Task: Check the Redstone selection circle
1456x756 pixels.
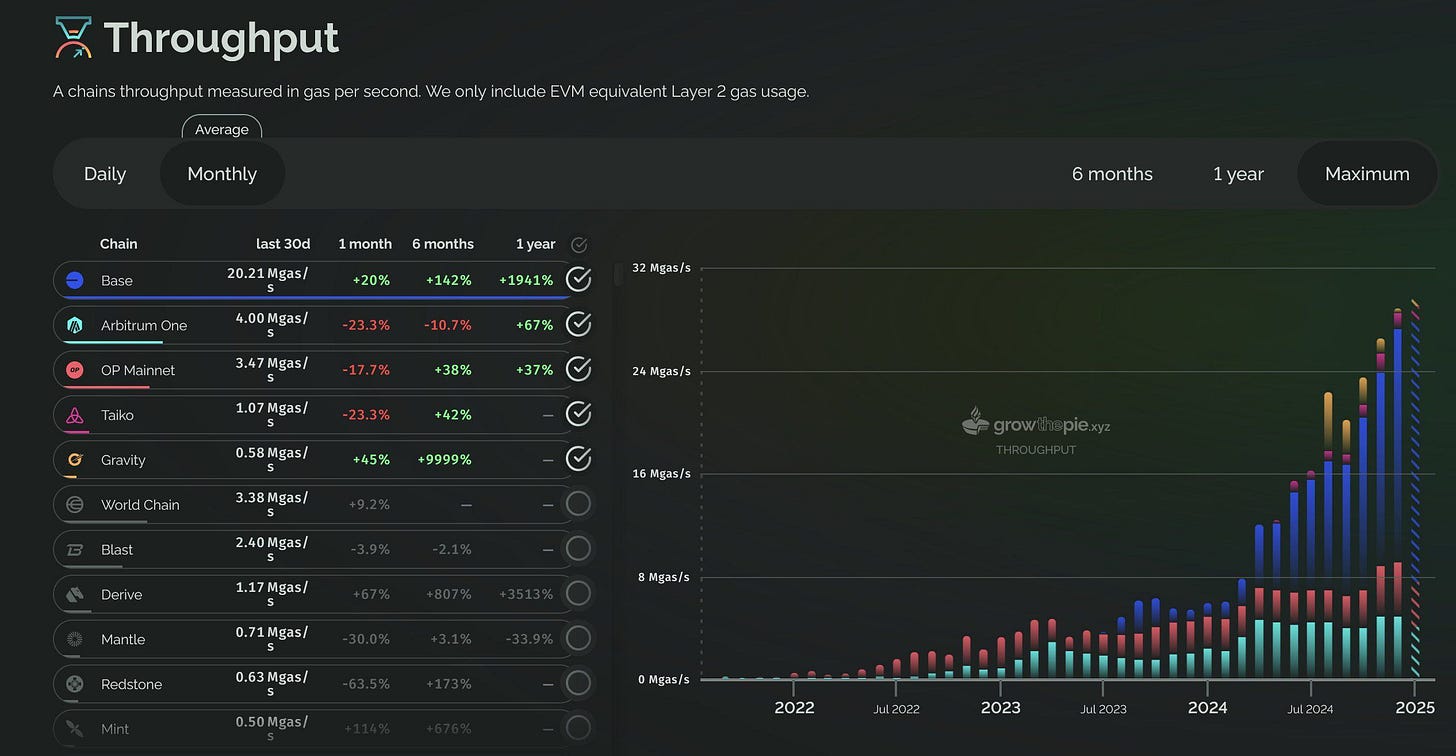Action: [578, 683]
